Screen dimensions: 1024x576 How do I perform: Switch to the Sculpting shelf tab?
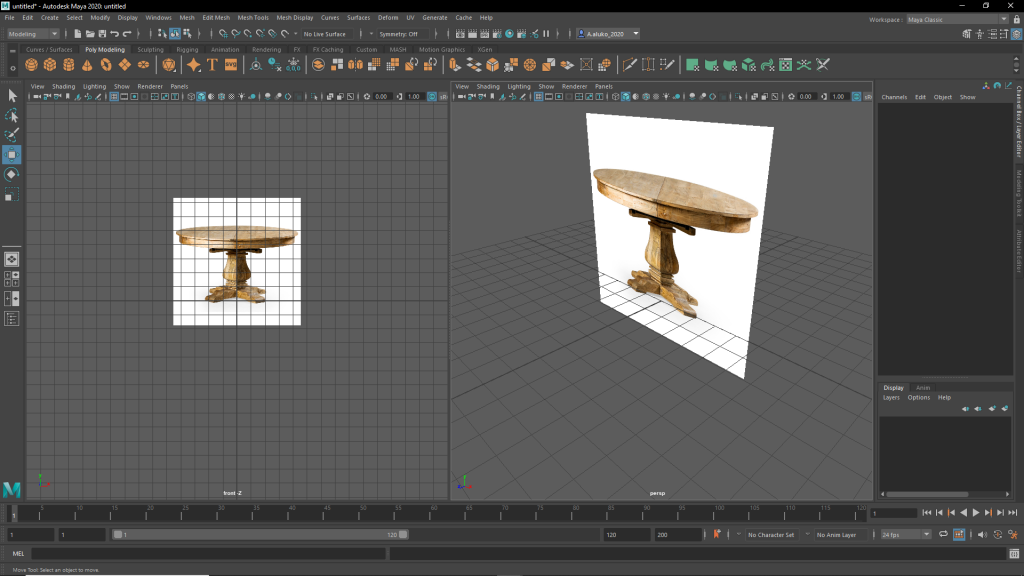click(150, 49)
